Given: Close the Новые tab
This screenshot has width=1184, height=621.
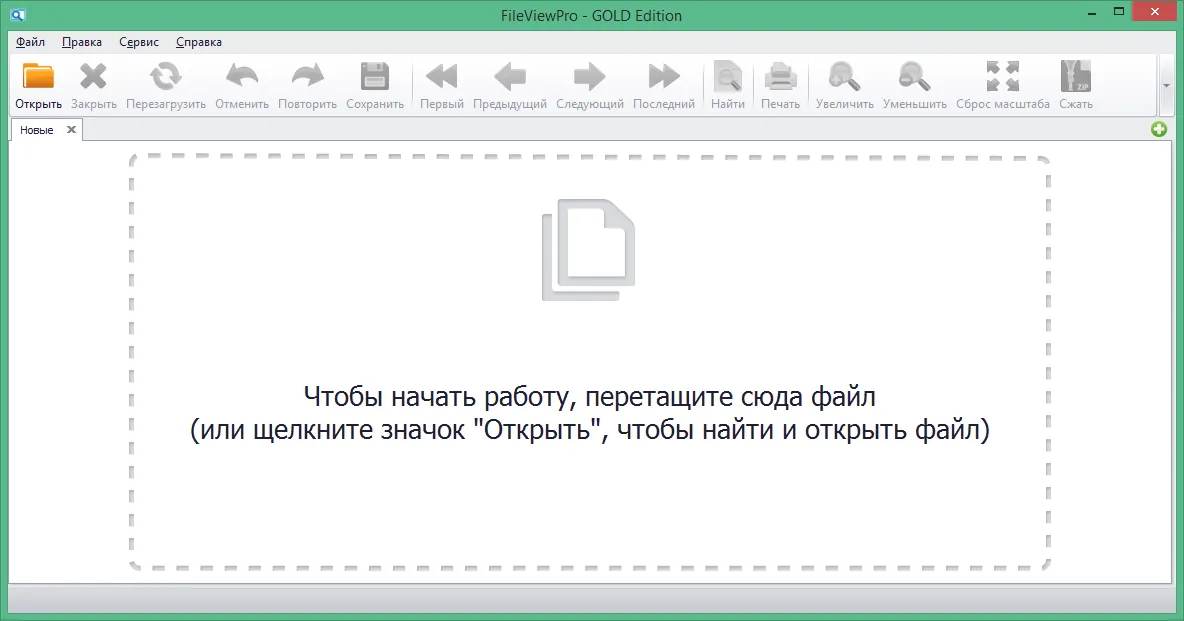Looking at the screenshot, I should (71, 129).
